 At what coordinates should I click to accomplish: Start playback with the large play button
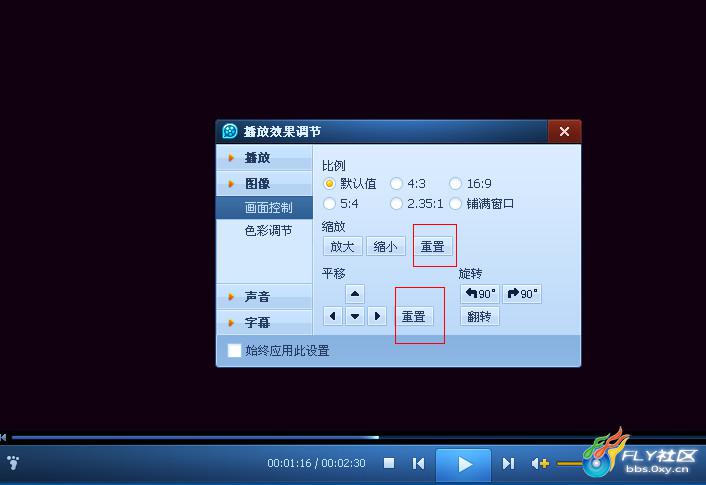pyautogui.click(x=464, y=465)
